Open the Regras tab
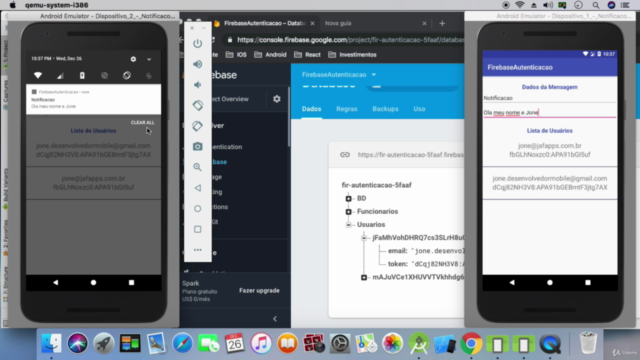 pos(347,109)
